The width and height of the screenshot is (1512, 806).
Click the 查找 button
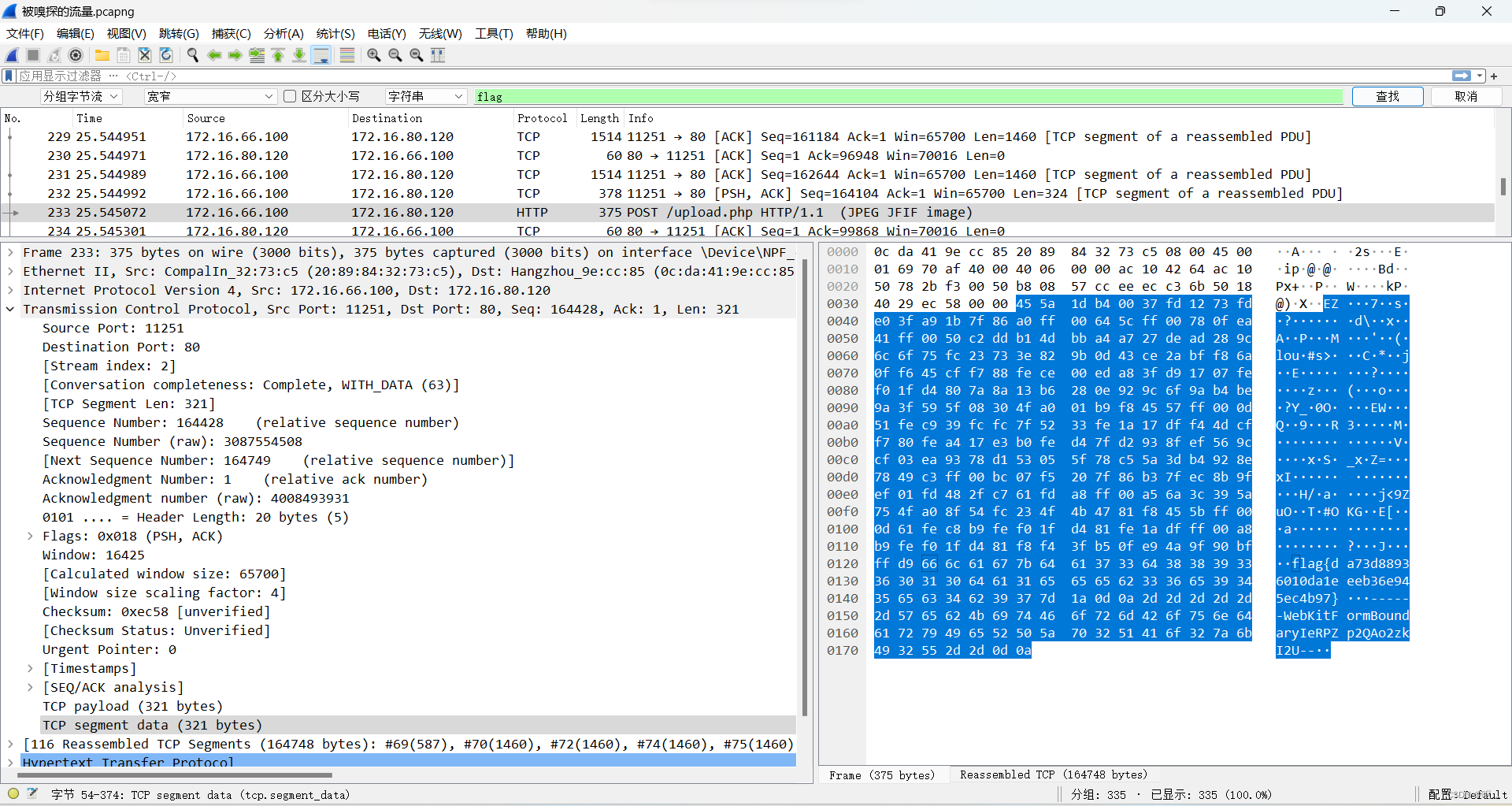1388,96
